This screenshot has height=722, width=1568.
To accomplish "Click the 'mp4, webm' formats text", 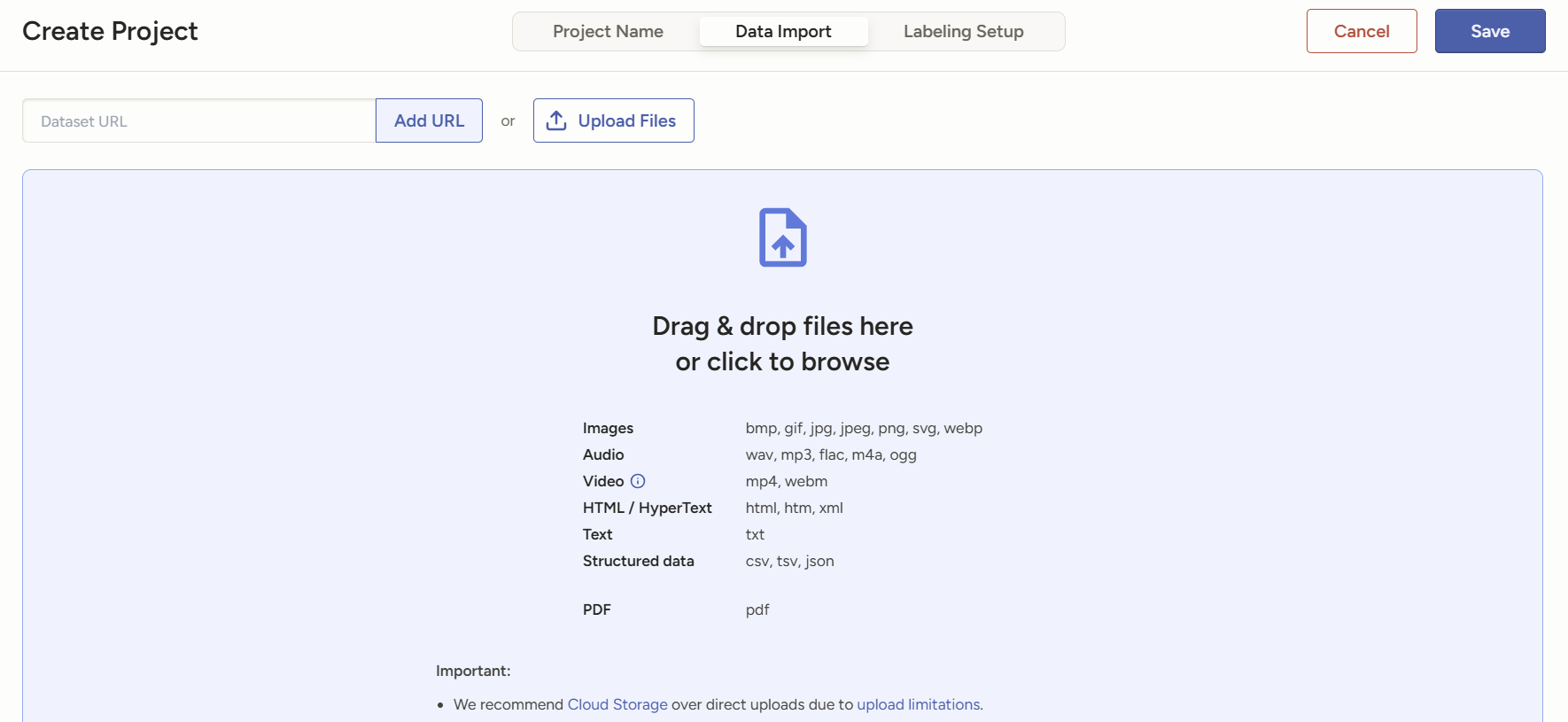I will (x=787, y=481).
